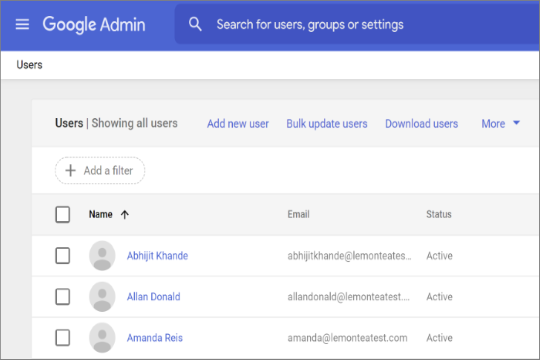Check the box for Amanda Reis
The image size is (540, 360).
(63, 338)
